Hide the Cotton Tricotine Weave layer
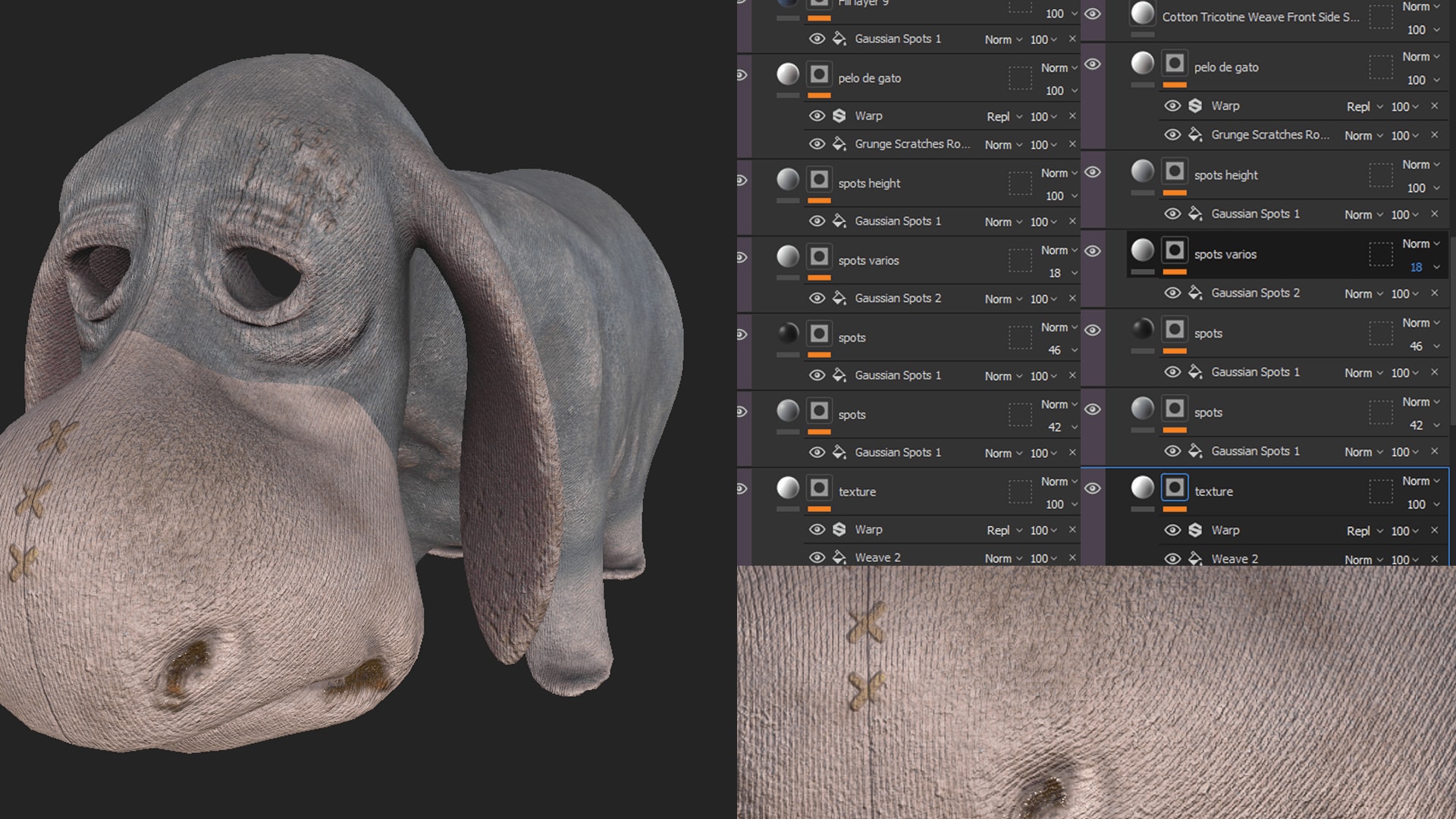The image size is (1456, 819). point(1093,13)
